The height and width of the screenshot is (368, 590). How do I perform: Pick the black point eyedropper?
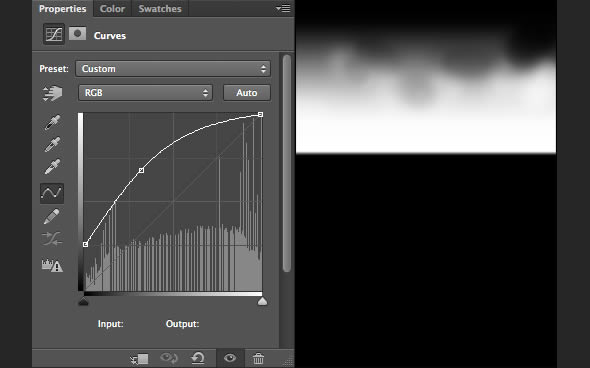[52, 122]
